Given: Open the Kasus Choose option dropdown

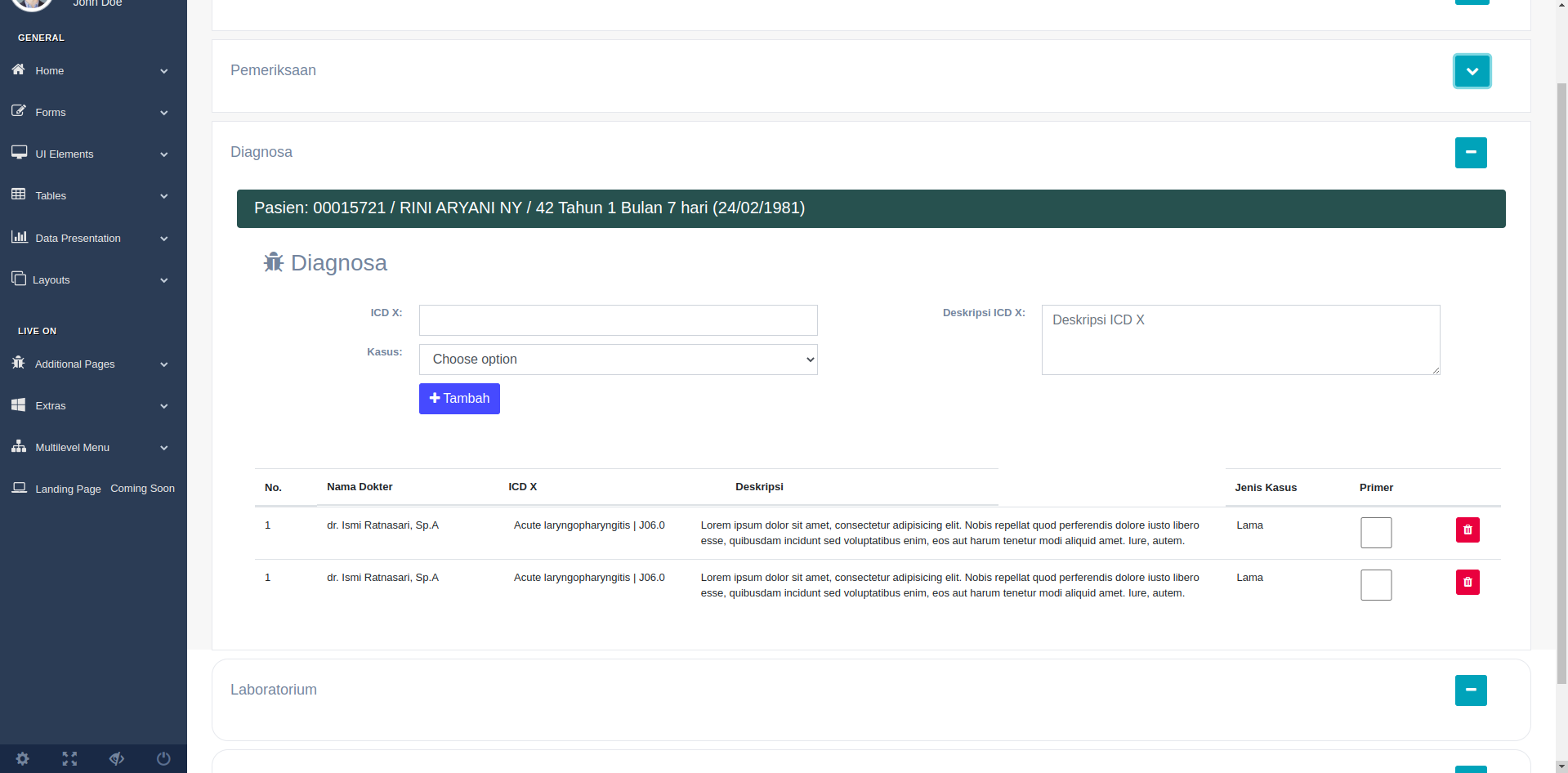Looking at the screenshot, I should (x=618, y=360).
